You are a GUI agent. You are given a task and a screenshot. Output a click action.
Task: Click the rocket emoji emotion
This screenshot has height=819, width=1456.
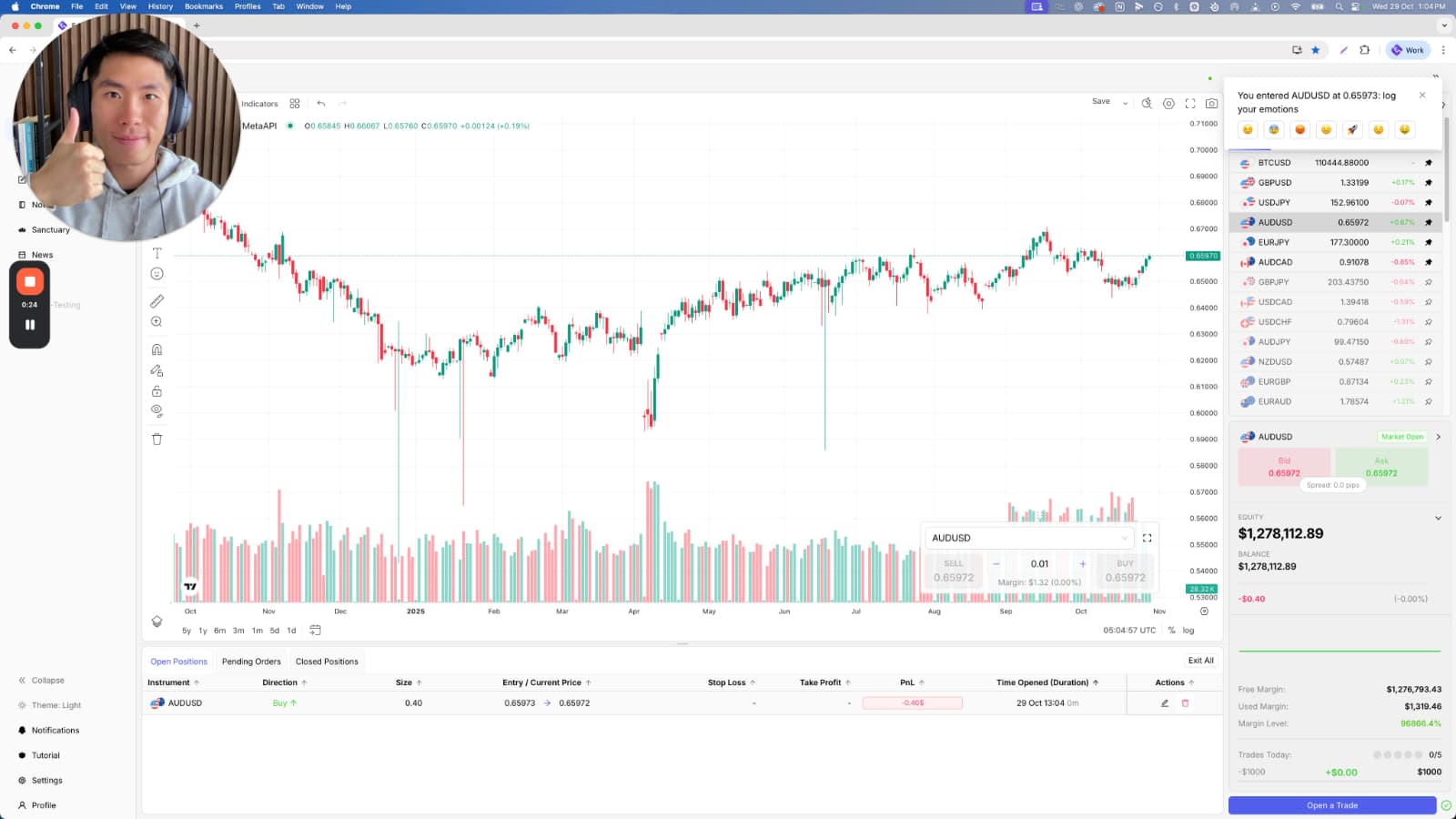click(x=1352, y=130)
